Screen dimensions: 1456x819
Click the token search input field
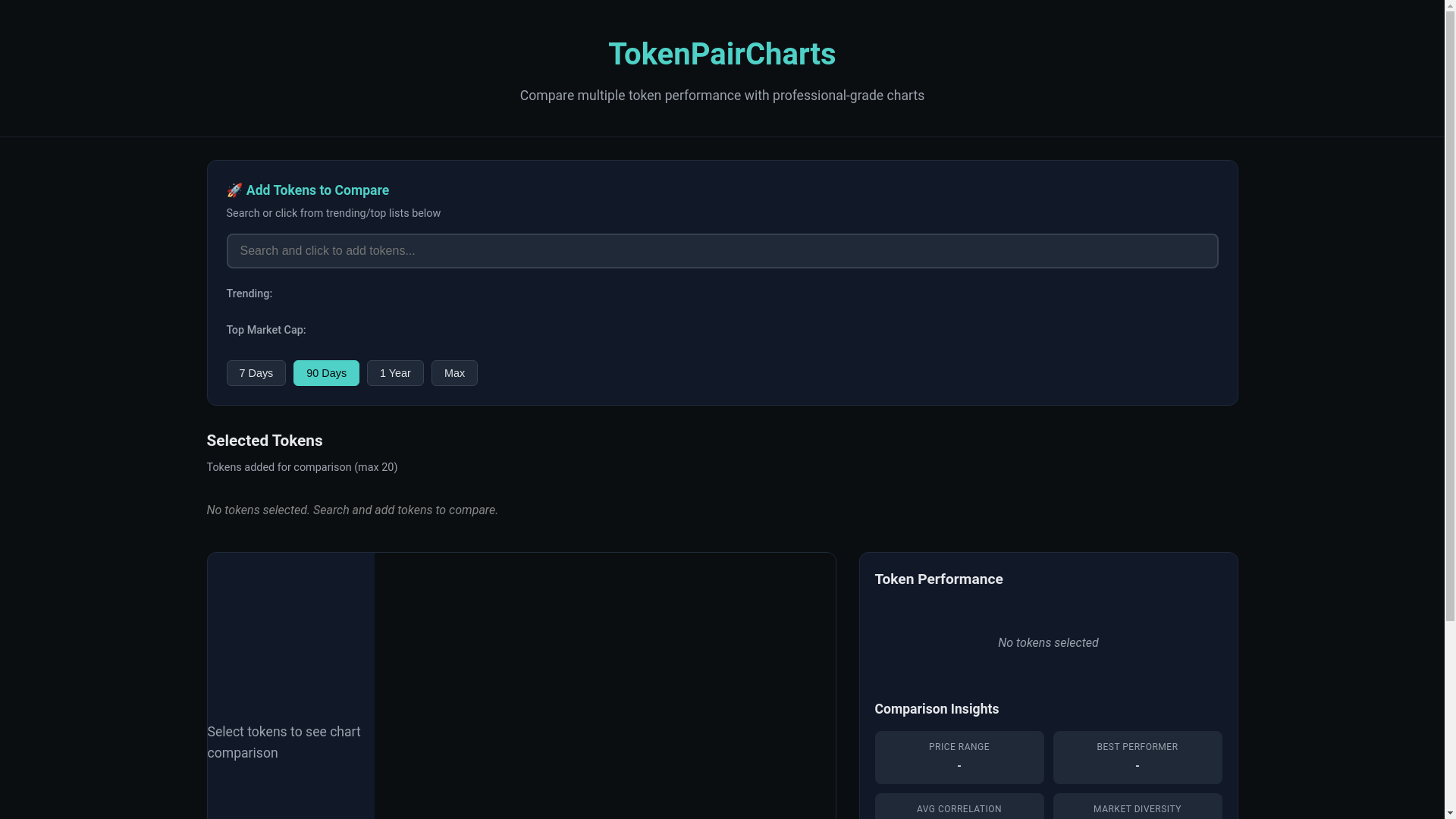point(722,251)
